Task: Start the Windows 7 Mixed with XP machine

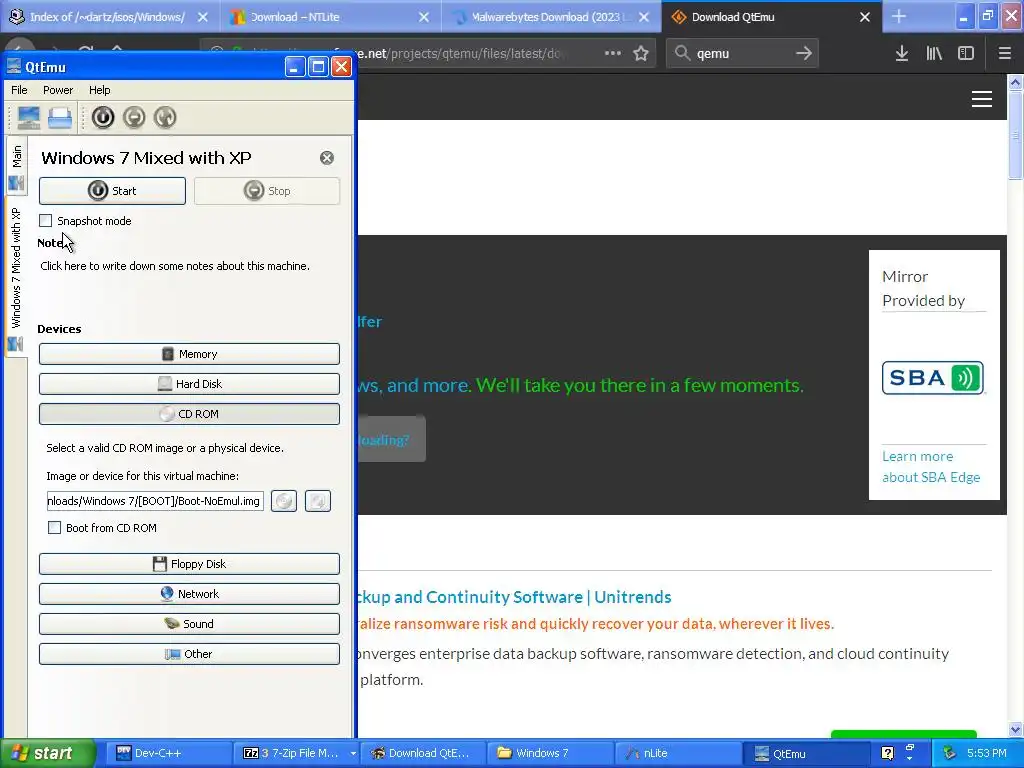Action: tap(112, 191)
